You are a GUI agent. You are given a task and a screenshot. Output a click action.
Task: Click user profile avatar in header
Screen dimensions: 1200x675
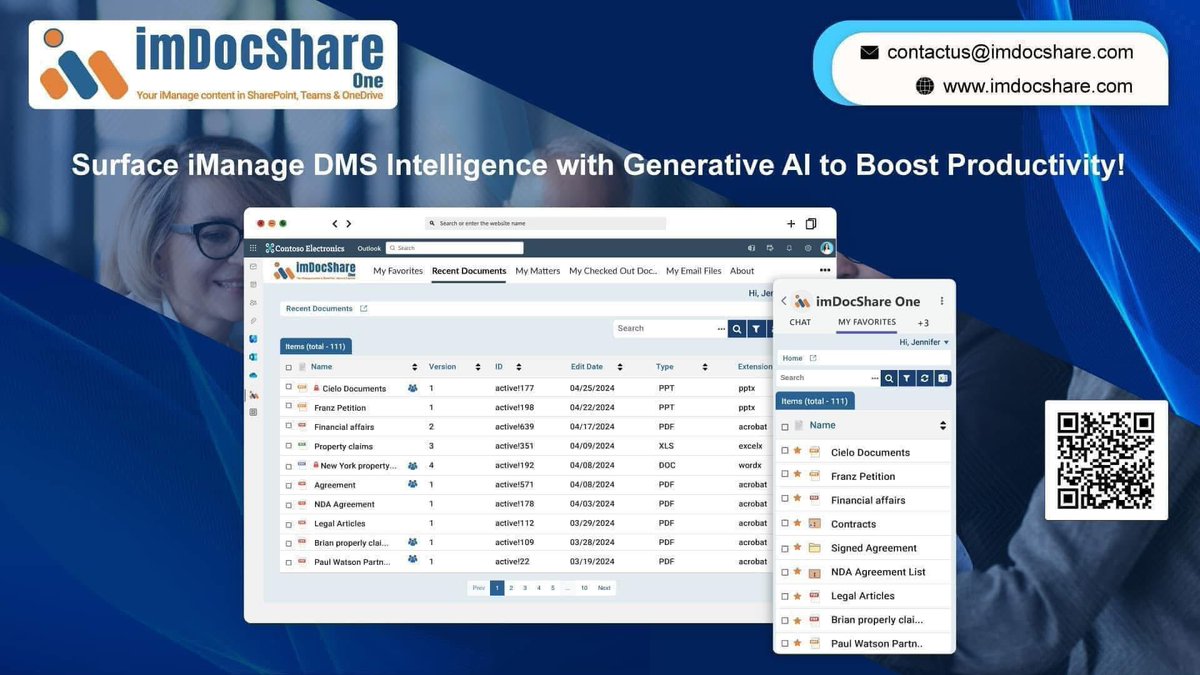[826, 248]
